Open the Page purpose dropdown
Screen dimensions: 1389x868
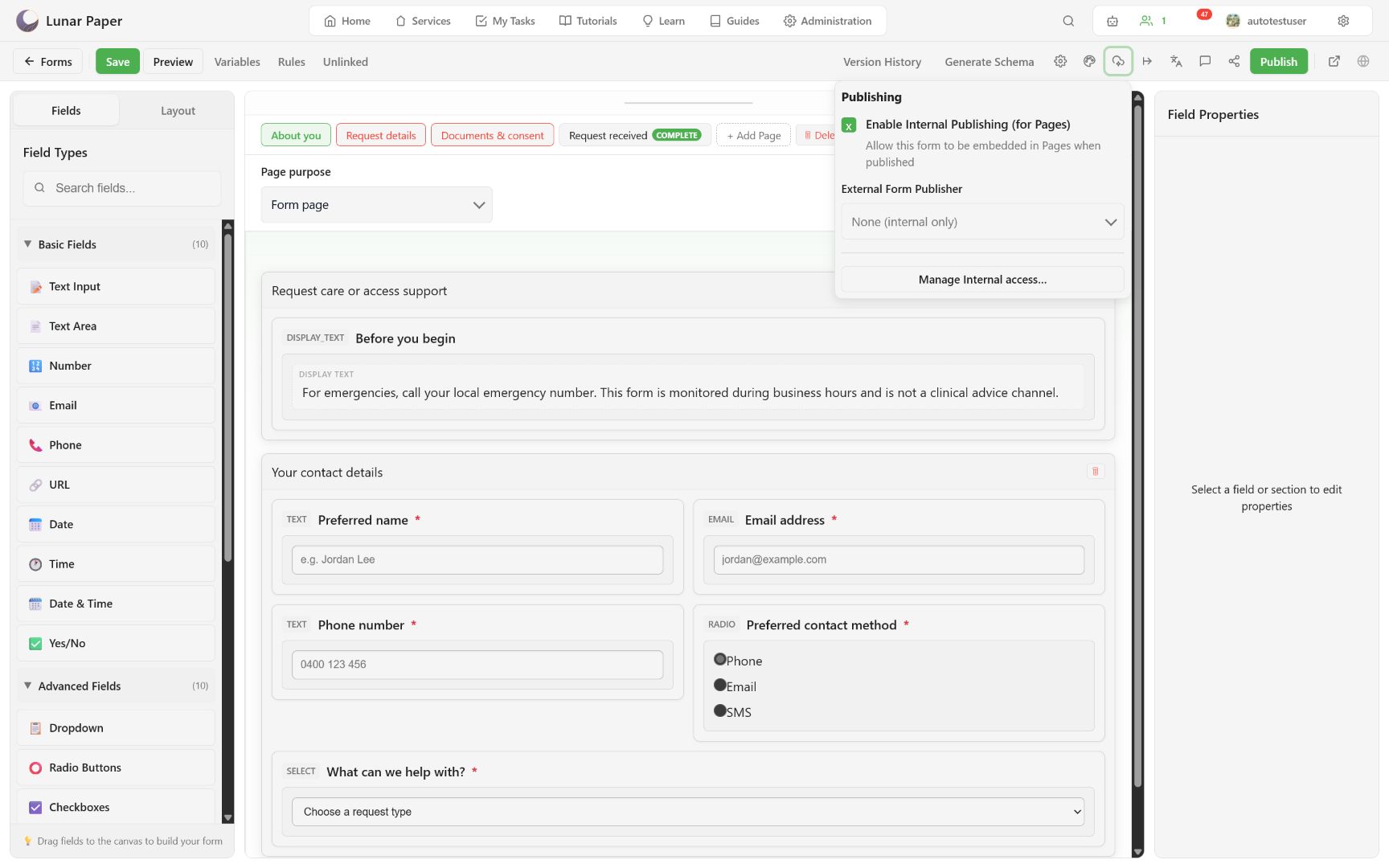[x=376, y=205]
